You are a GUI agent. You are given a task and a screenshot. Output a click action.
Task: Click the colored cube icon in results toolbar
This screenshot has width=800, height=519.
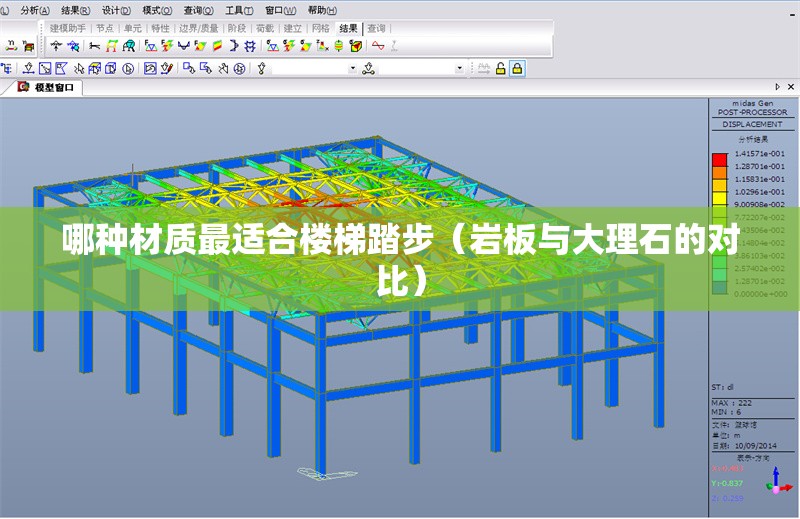pyautogui.click(x=355, y=46)
